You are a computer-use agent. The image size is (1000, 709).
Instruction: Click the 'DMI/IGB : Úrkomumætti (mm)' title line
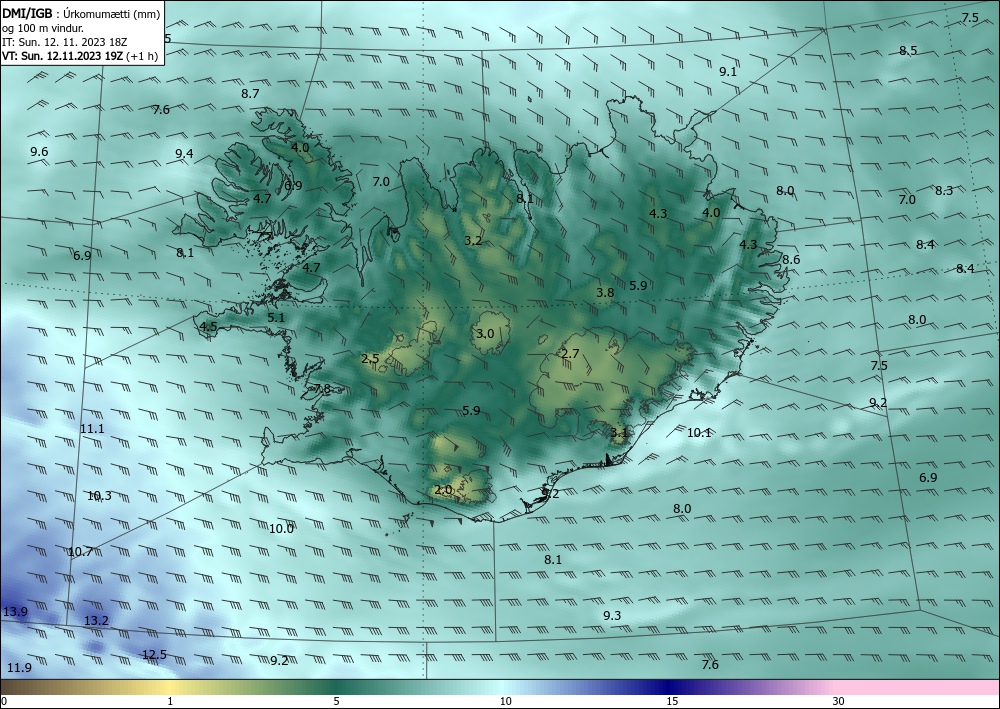click(x=81, y=15)
